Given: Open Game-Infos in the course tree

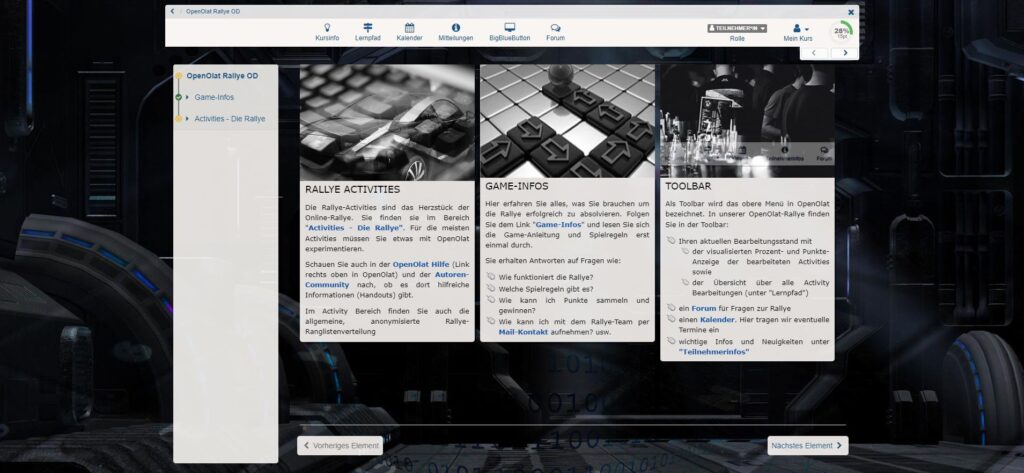Looking at the screenshot, I should 214,97.
